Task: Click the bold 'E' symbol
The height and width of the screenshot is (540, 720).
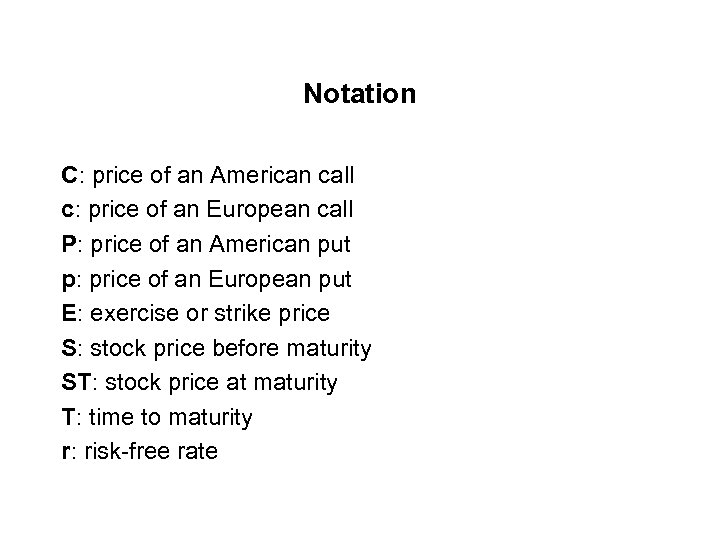Action: [68, 313]
